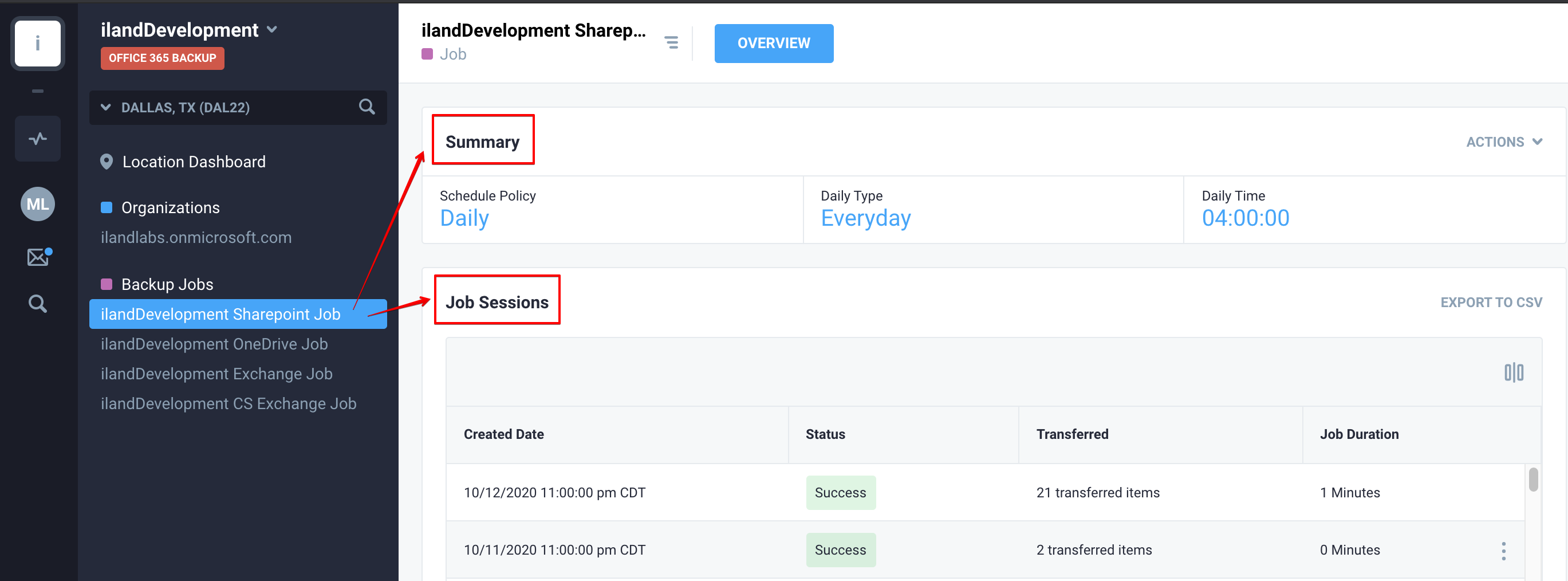Open Location Dashboard in sidebar

pos(194,162)
